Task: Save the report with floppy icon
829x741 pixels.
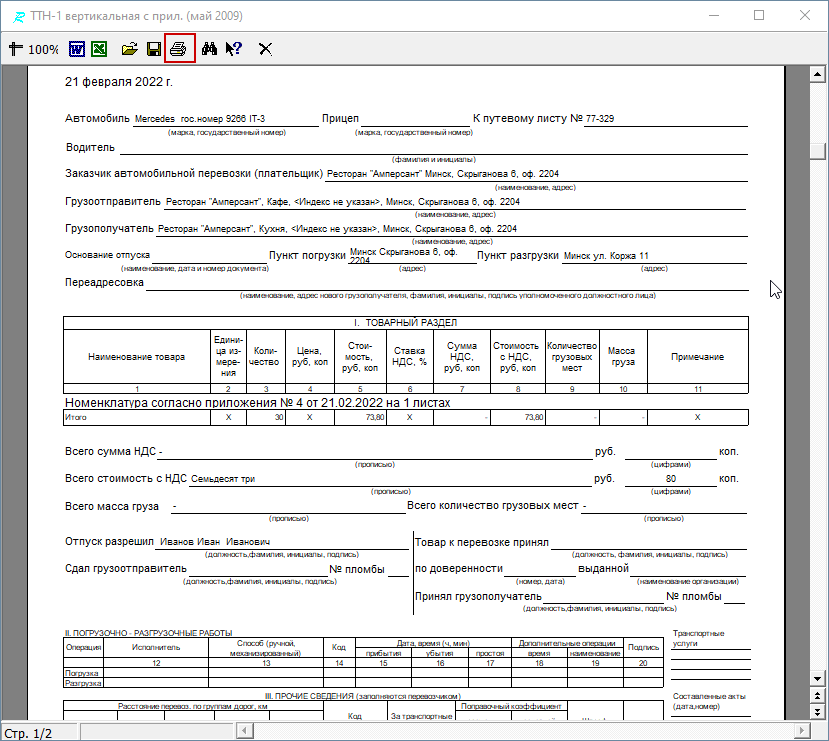Action: (154, 48)
